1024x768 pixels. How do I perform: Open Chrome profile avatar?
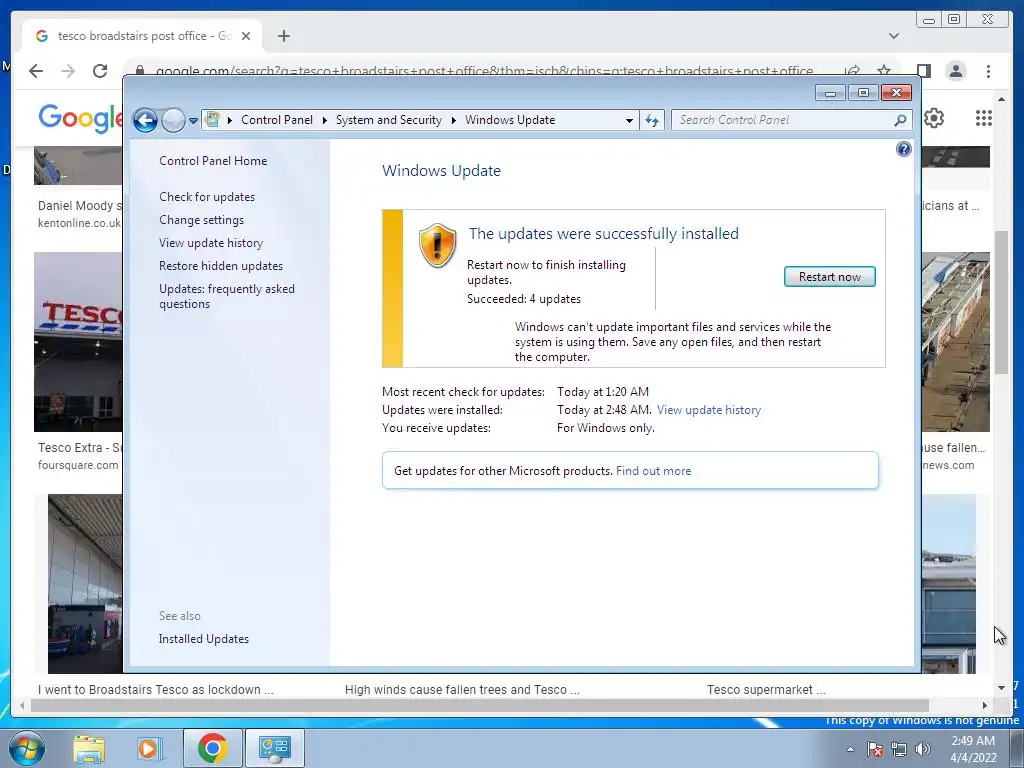click(x=955, y=71)
